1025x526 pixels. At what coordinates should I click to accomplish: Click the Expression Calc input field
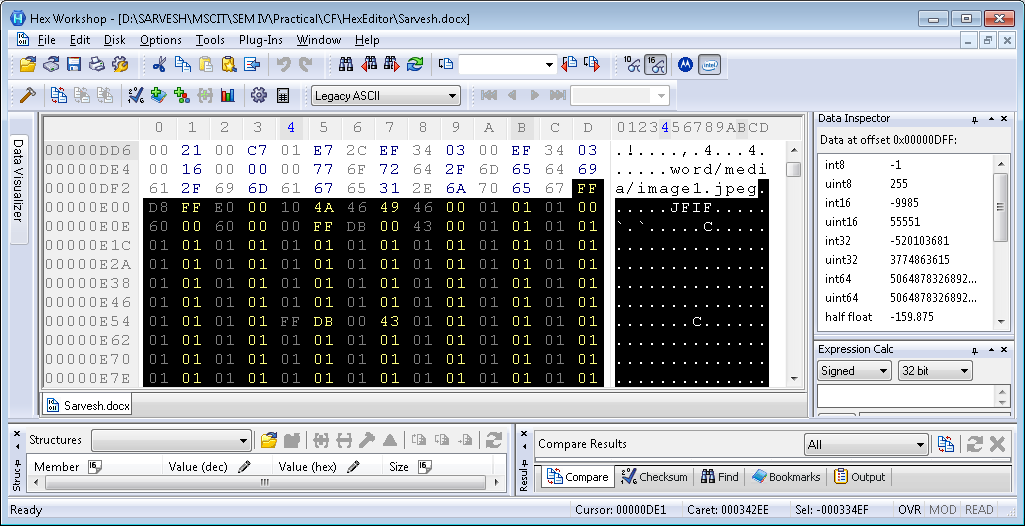[x=907, y=396]
